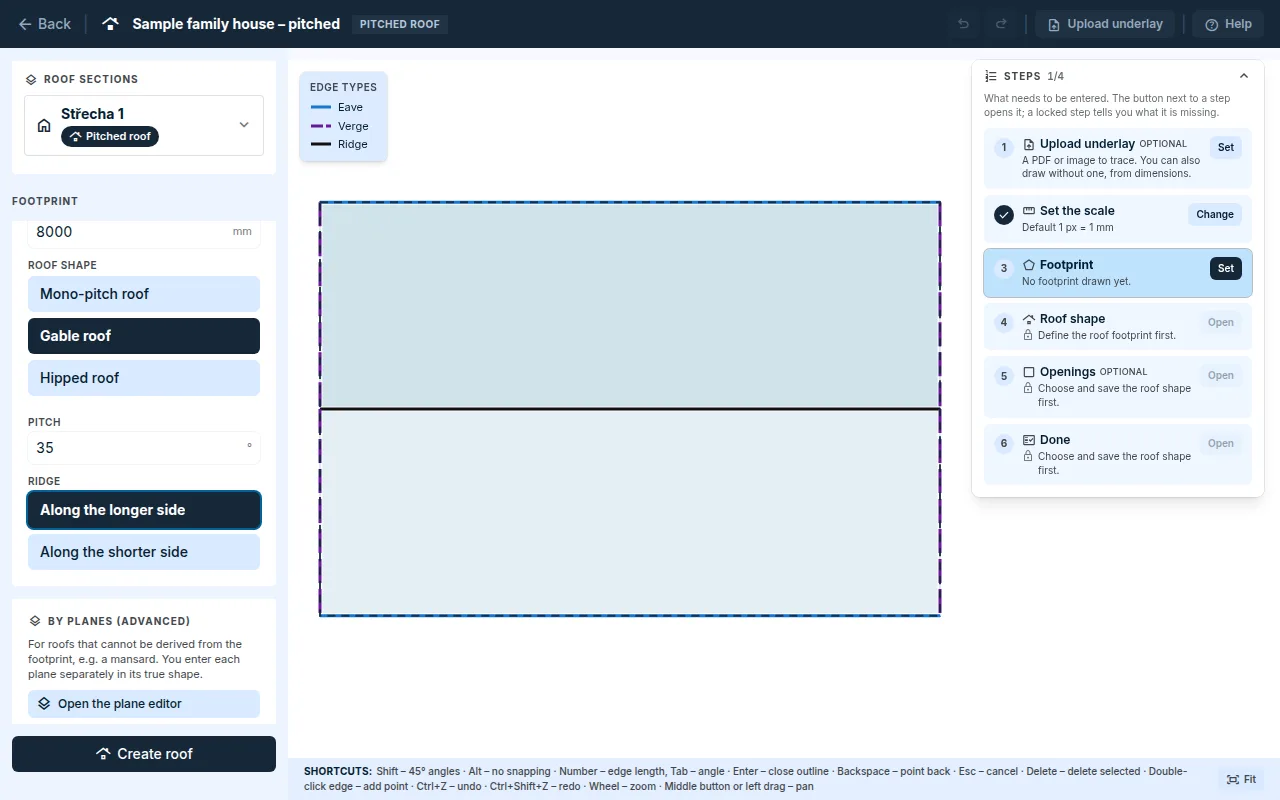
Task: Click the home icon next to Střecha 1
Action: point(44,125)
